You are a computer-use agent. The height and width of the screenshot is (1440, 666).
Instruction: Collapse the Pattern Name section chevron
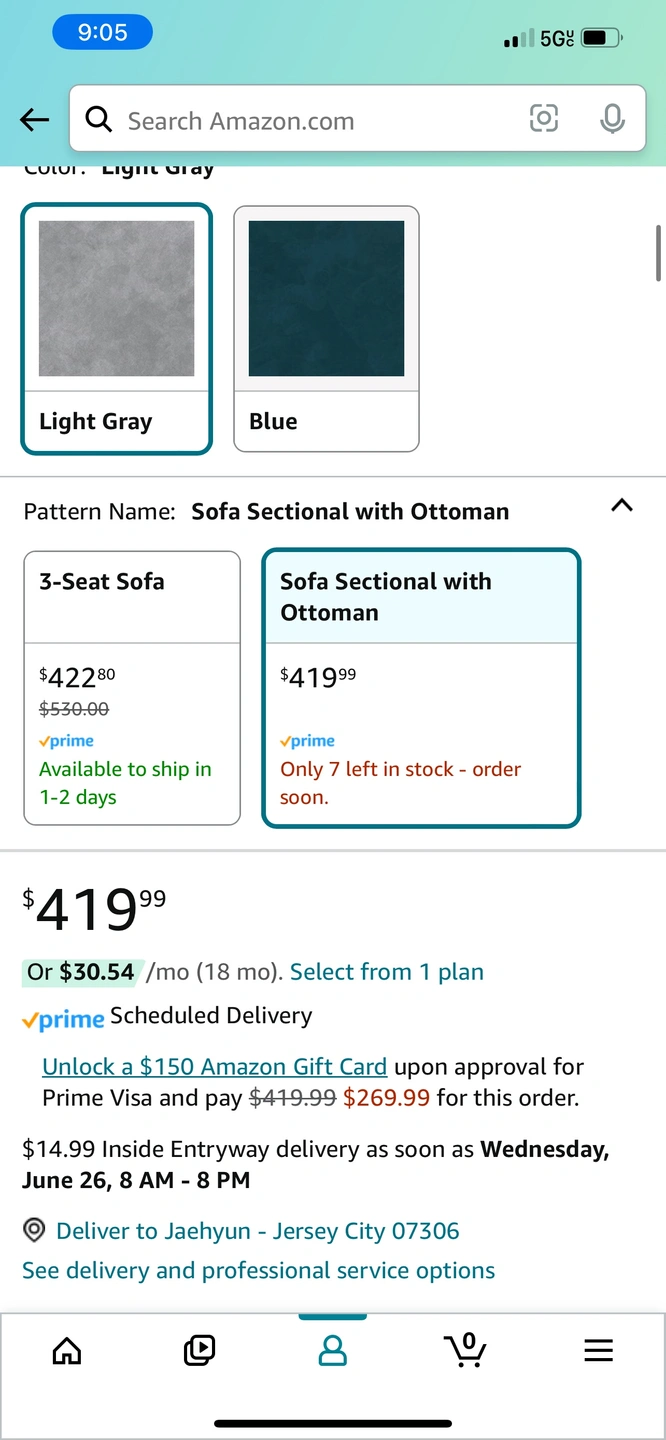pyautogui.click(x=622, y=505)
